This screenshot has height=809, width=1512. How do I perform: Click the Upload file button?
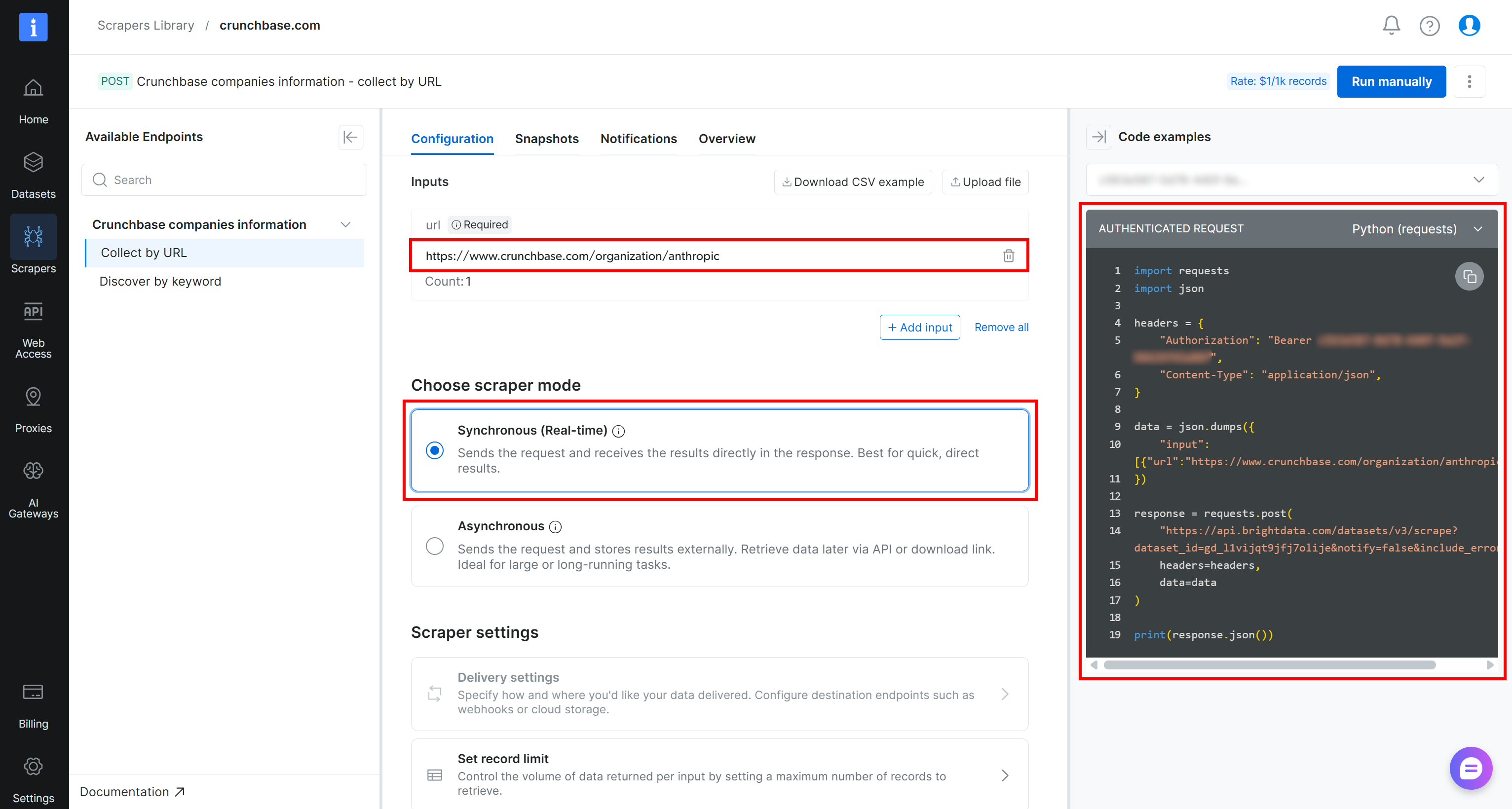(985, 182)
